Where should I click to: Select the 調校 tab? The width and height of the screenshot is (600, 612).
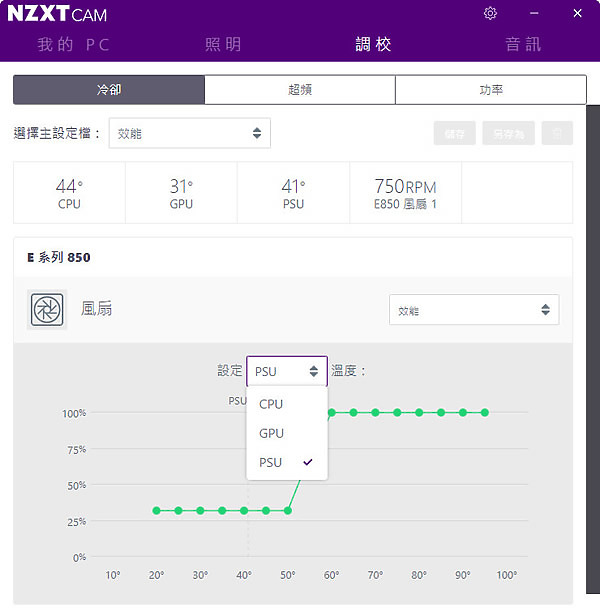point(373,44)
